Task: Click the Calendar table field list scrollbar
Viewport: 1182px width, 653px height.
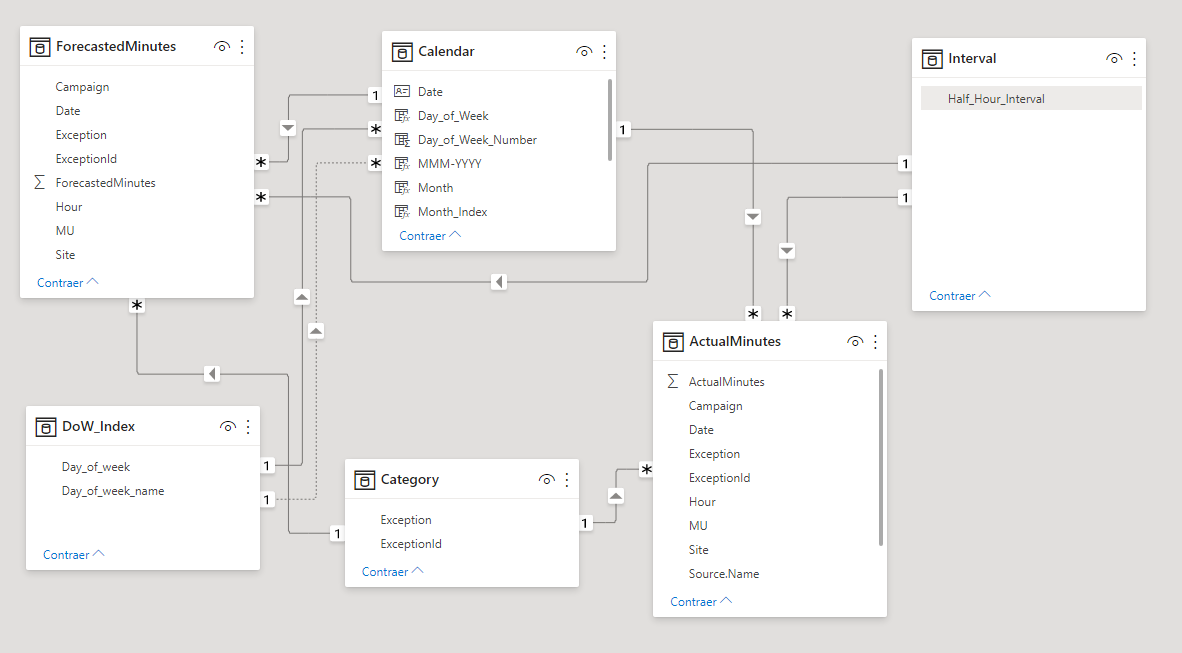Action: click(609, 120)
